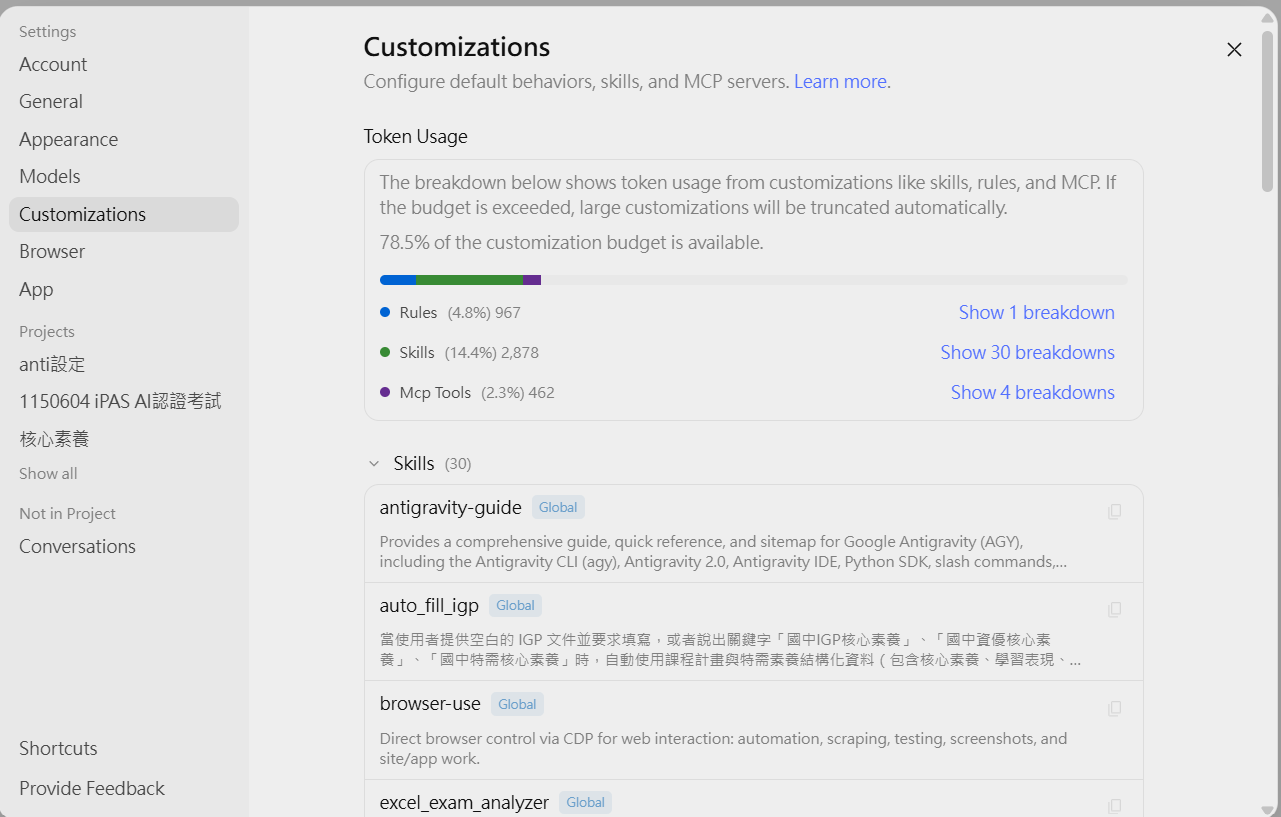Click the Skills (14.4%) 2,878 legend entry
Image resolution: width=1281 pixels, height=817 pixels.
pyautogui.click(x=459, y=352)
